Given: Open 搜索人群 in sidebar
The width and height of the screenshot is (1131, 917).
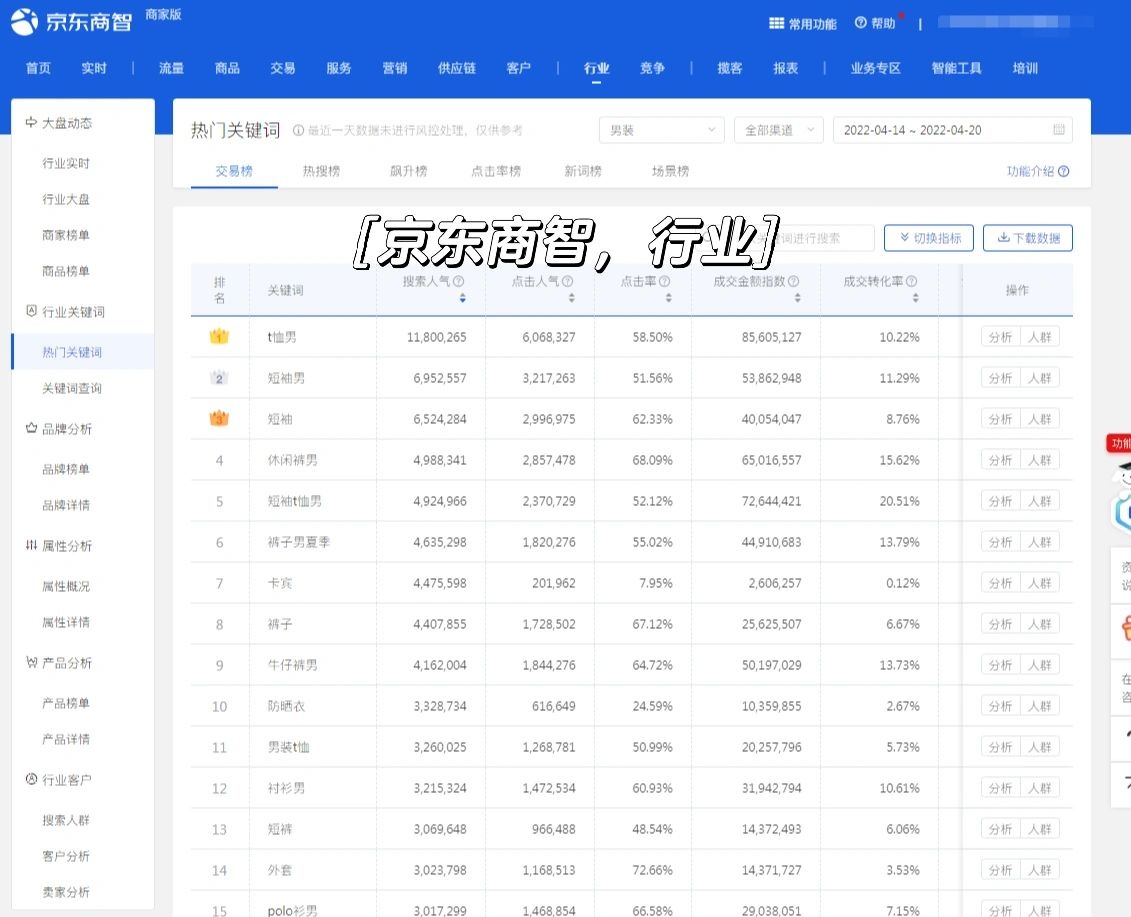Looking at the screenshot, I should pyautogui.click(x=66, y=820).
